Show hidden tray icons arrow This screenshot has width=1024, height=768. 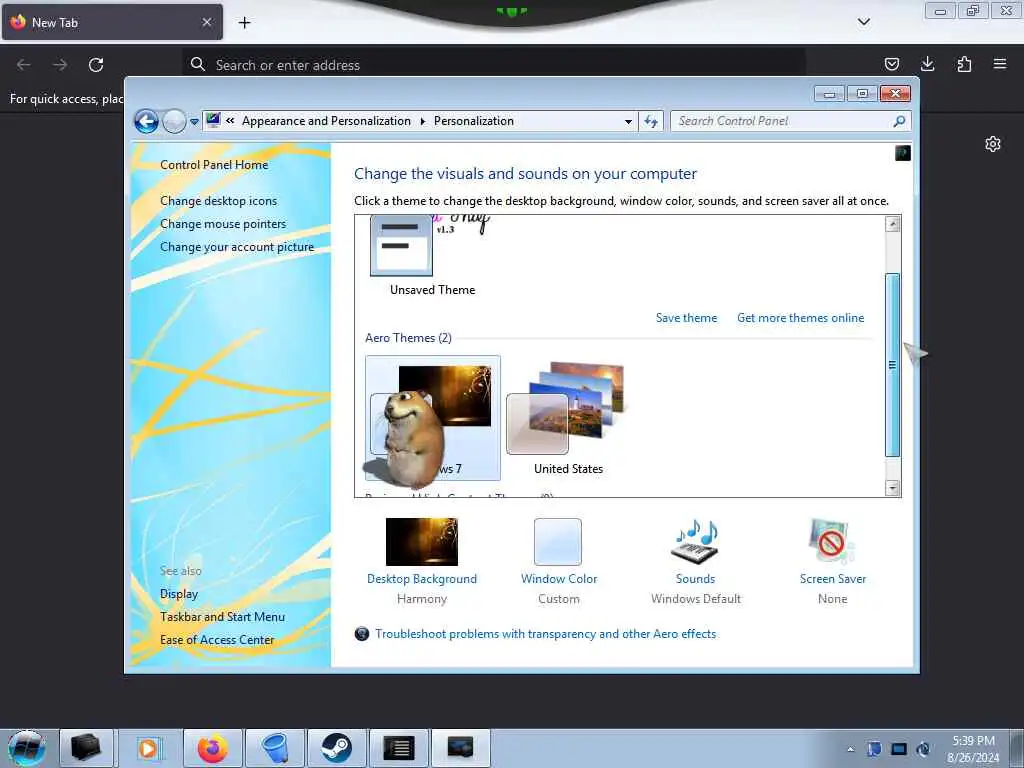(850, 749)
